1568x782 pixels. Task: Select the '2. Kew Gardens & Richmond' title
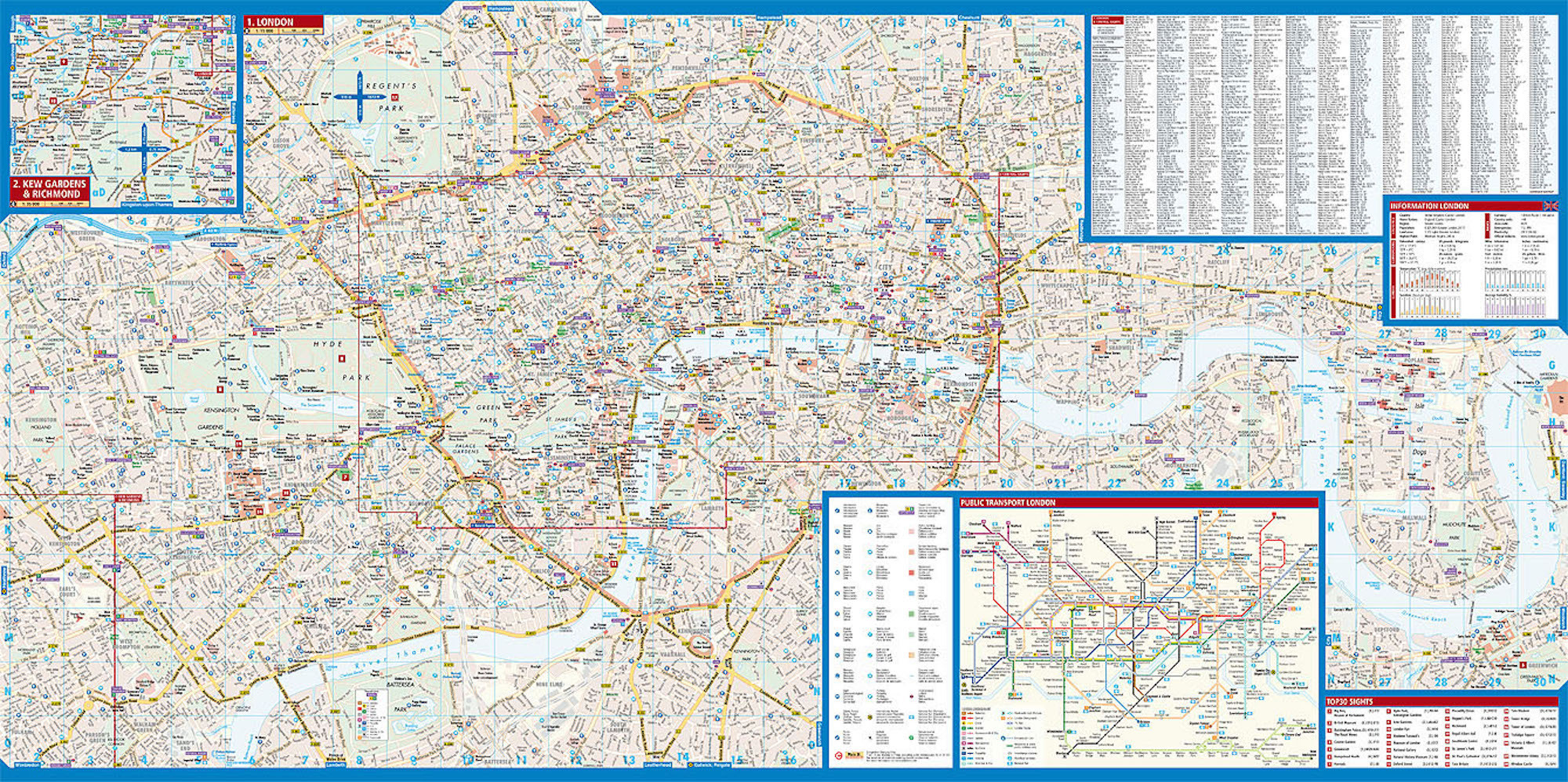click(50, 188)
